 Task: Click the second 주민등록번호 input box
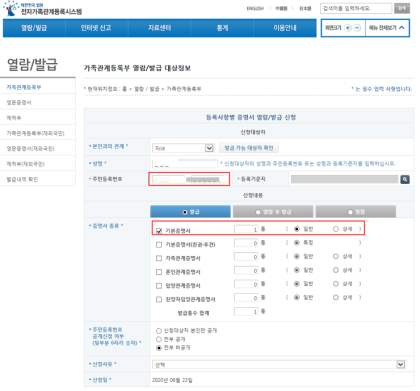coord(207,179)
